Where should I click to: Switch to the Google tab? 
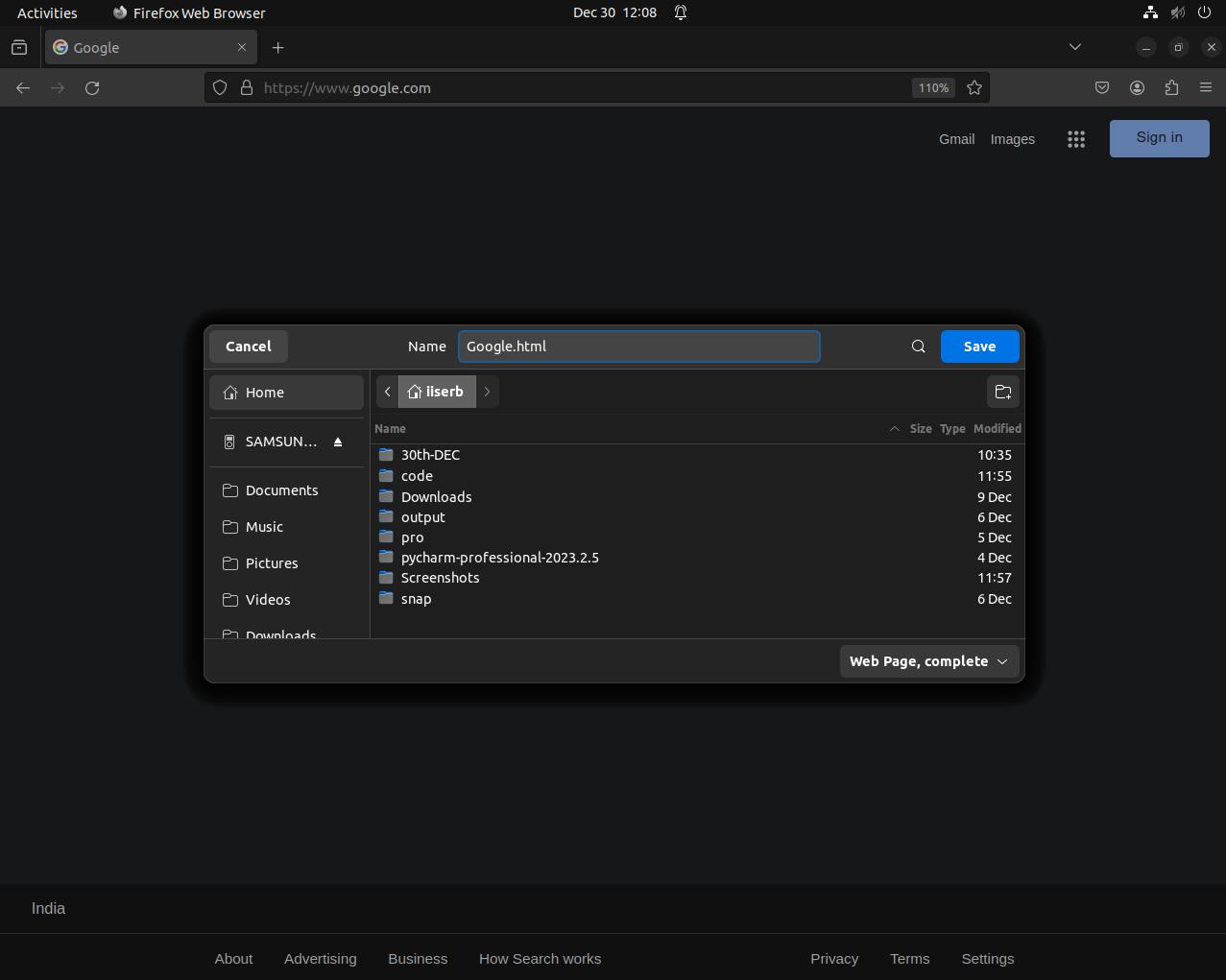click(144, 47)
